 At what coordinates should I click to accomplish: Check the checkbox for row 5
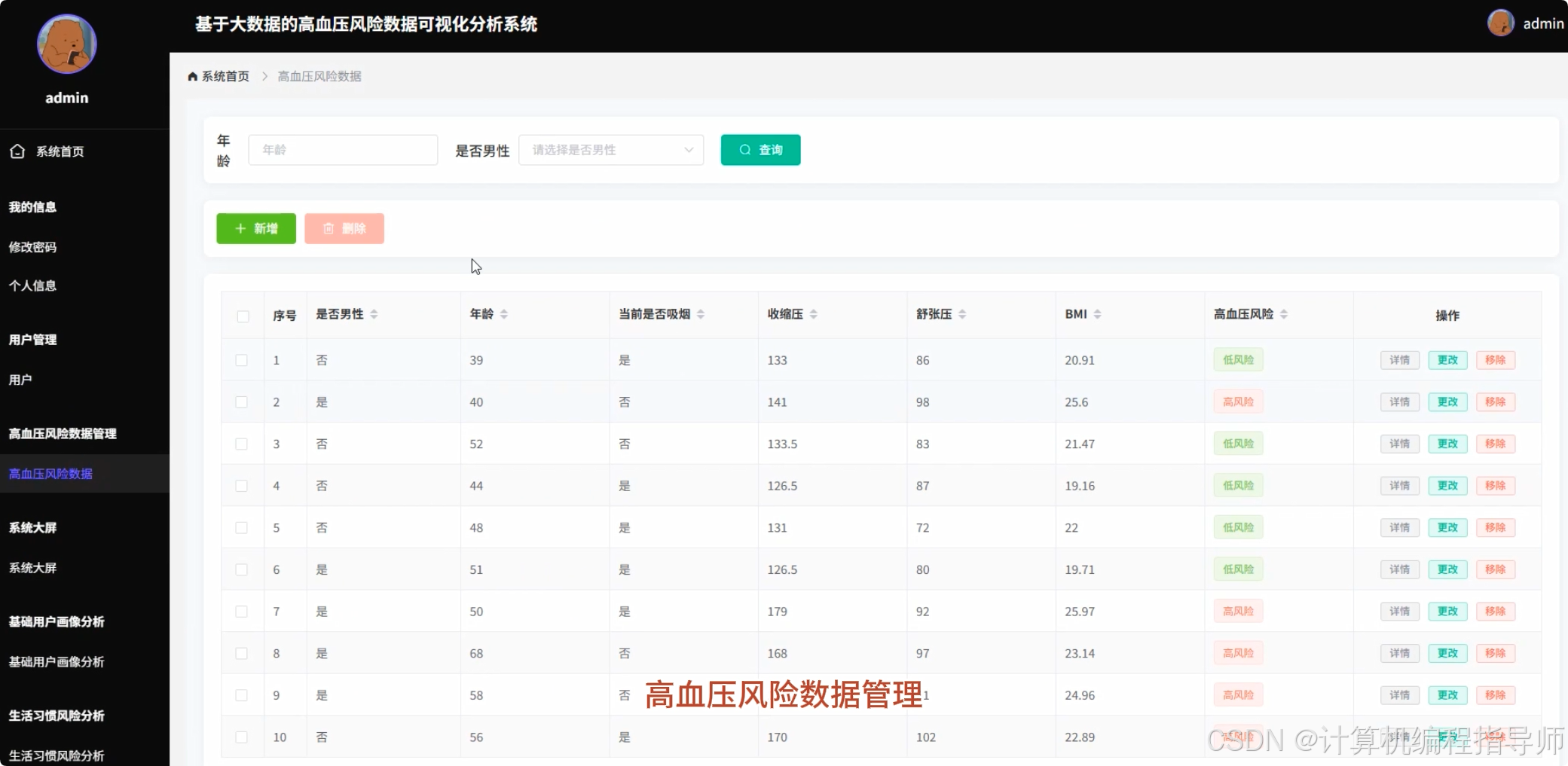click(242, 527)
